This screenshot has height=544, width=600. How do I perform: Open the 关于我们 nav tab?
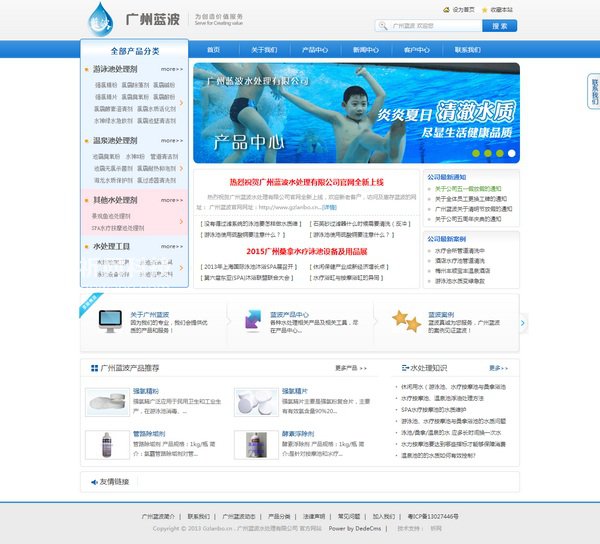(x=264, y=50)
